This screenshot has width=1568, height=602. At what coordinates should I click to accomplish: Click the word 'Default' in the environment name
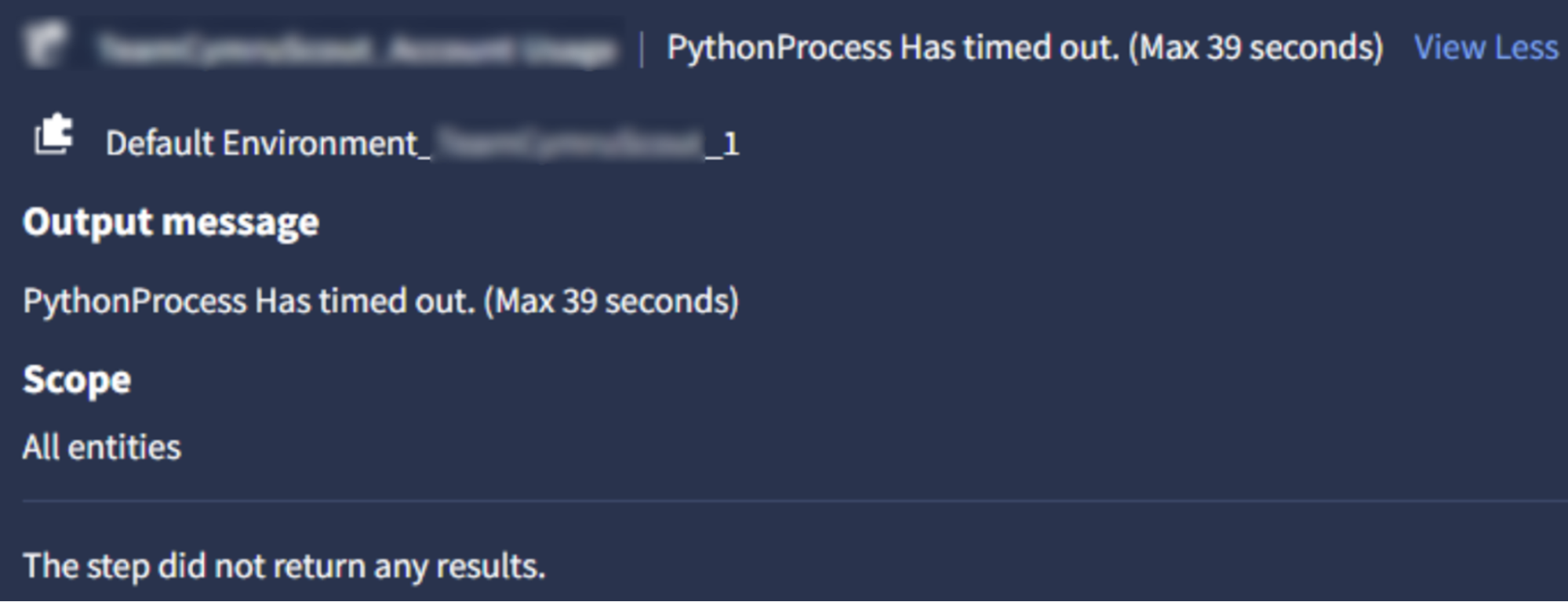click(x=159, y=143)
